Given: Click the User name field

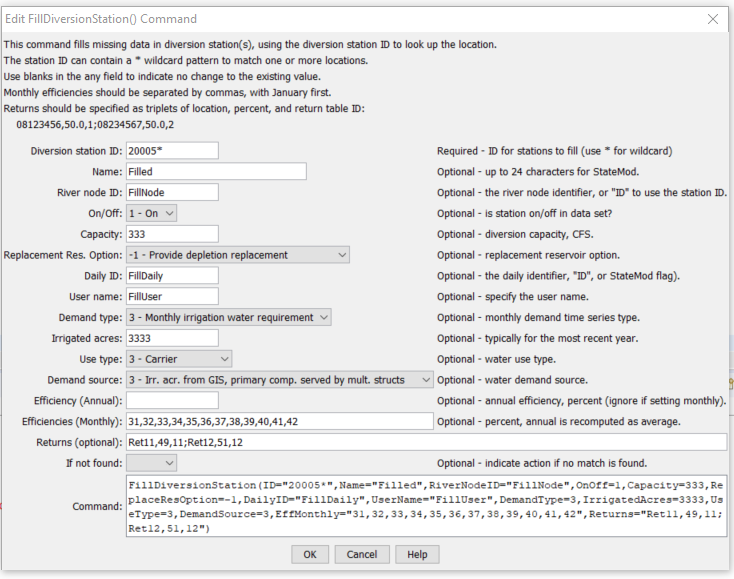Looking at the screenshot, I should click(172, 297).
